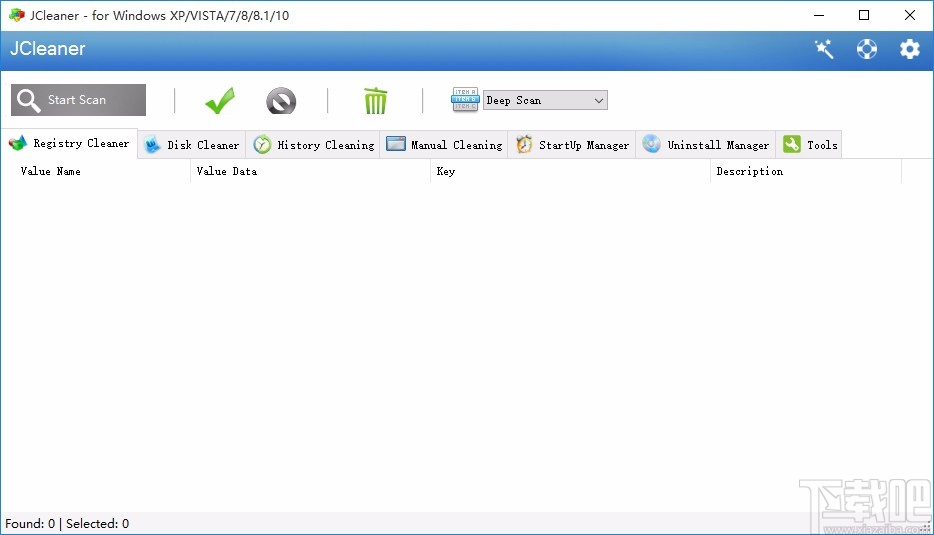The image size is (934, 535).
Task: Switch to the StartUp Manager tab
Action: tap(572, 145)
